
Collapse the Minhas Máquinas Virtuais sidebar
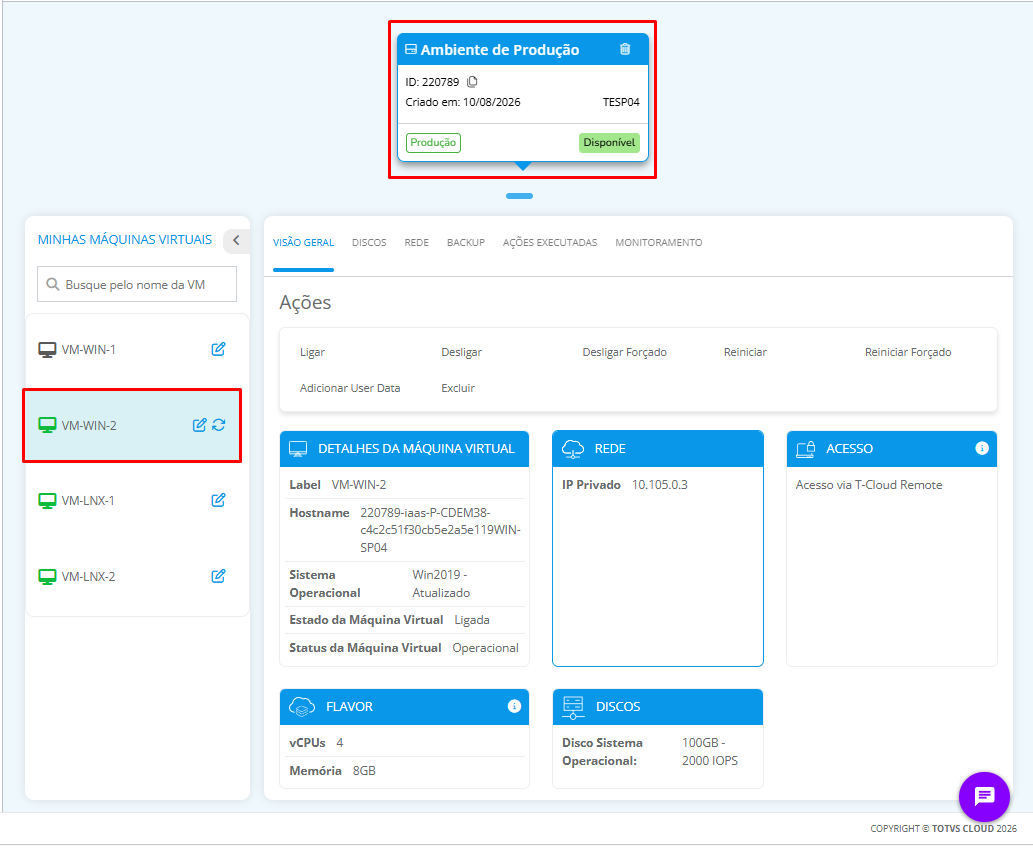point(236,240)
